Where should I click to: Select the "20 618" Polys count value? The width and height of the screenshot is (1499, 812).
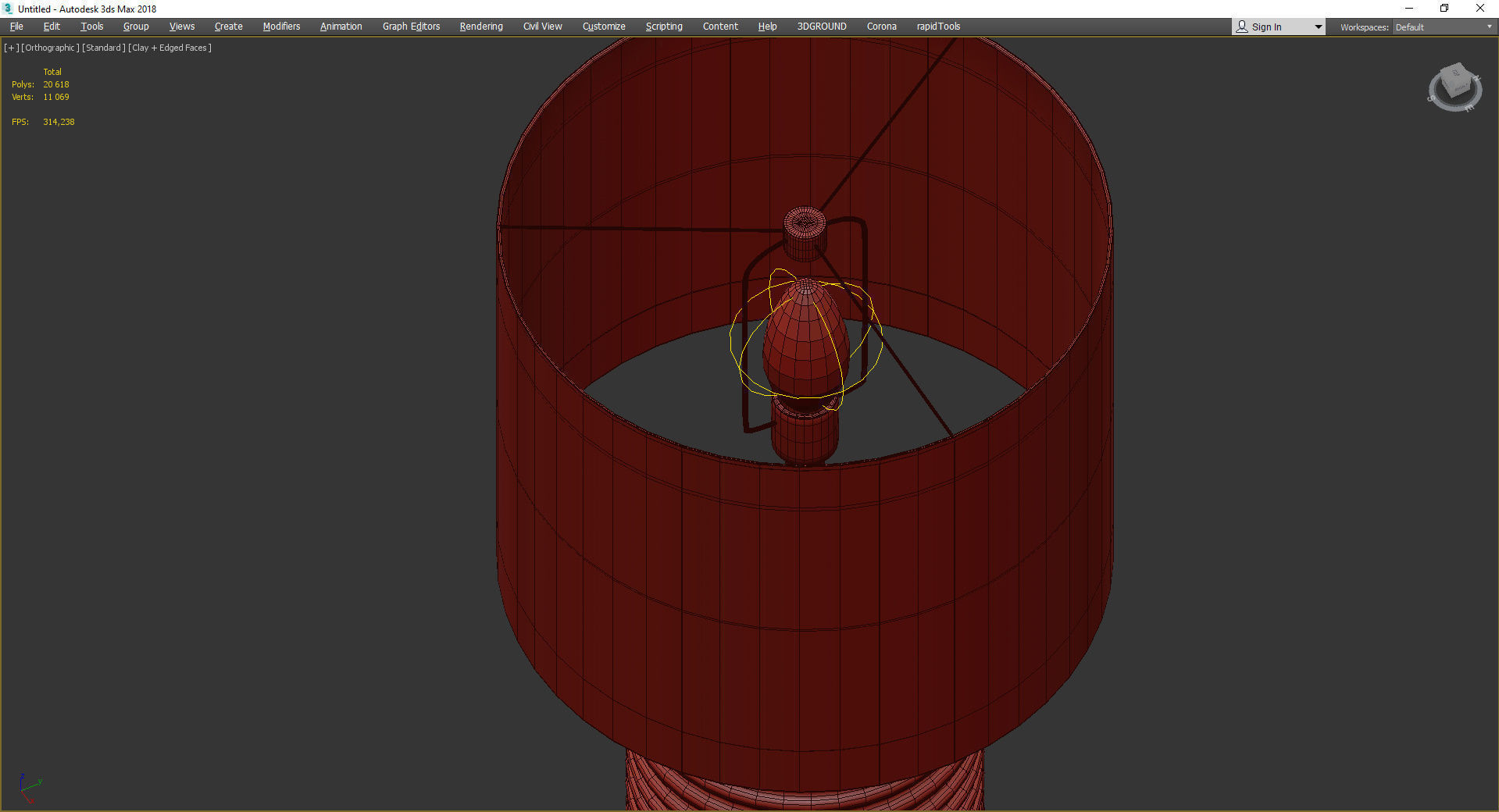click(x=56, y=84)
